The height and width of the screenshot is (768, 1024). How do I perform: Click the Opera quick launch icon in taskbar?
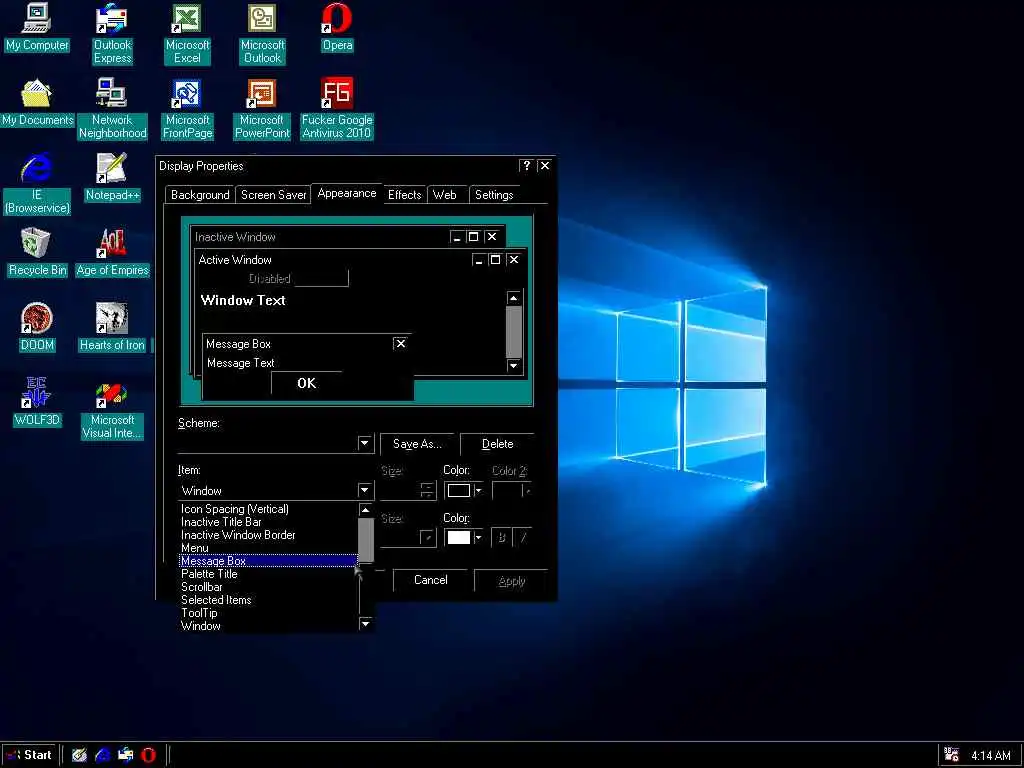coord(148,755)
